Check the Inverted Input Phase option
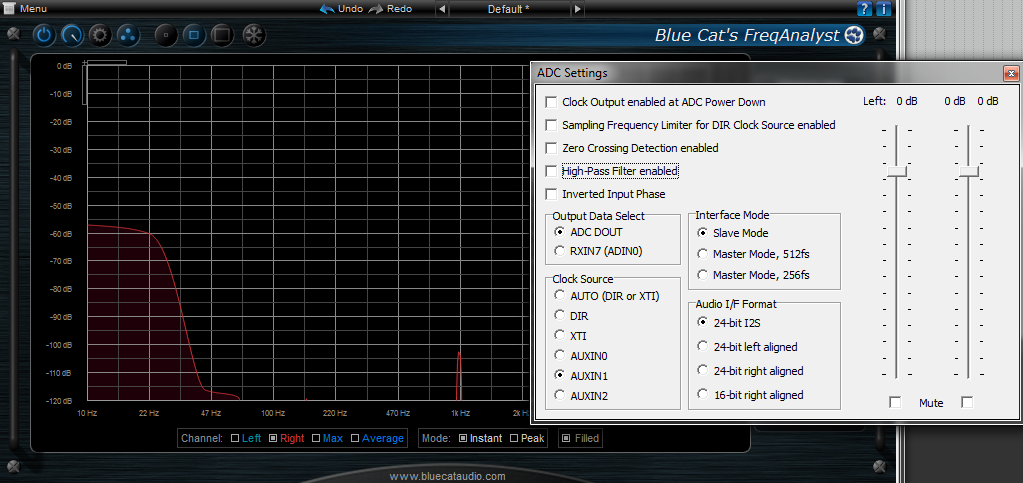The image size is (1023, 483). pos(551,195)
